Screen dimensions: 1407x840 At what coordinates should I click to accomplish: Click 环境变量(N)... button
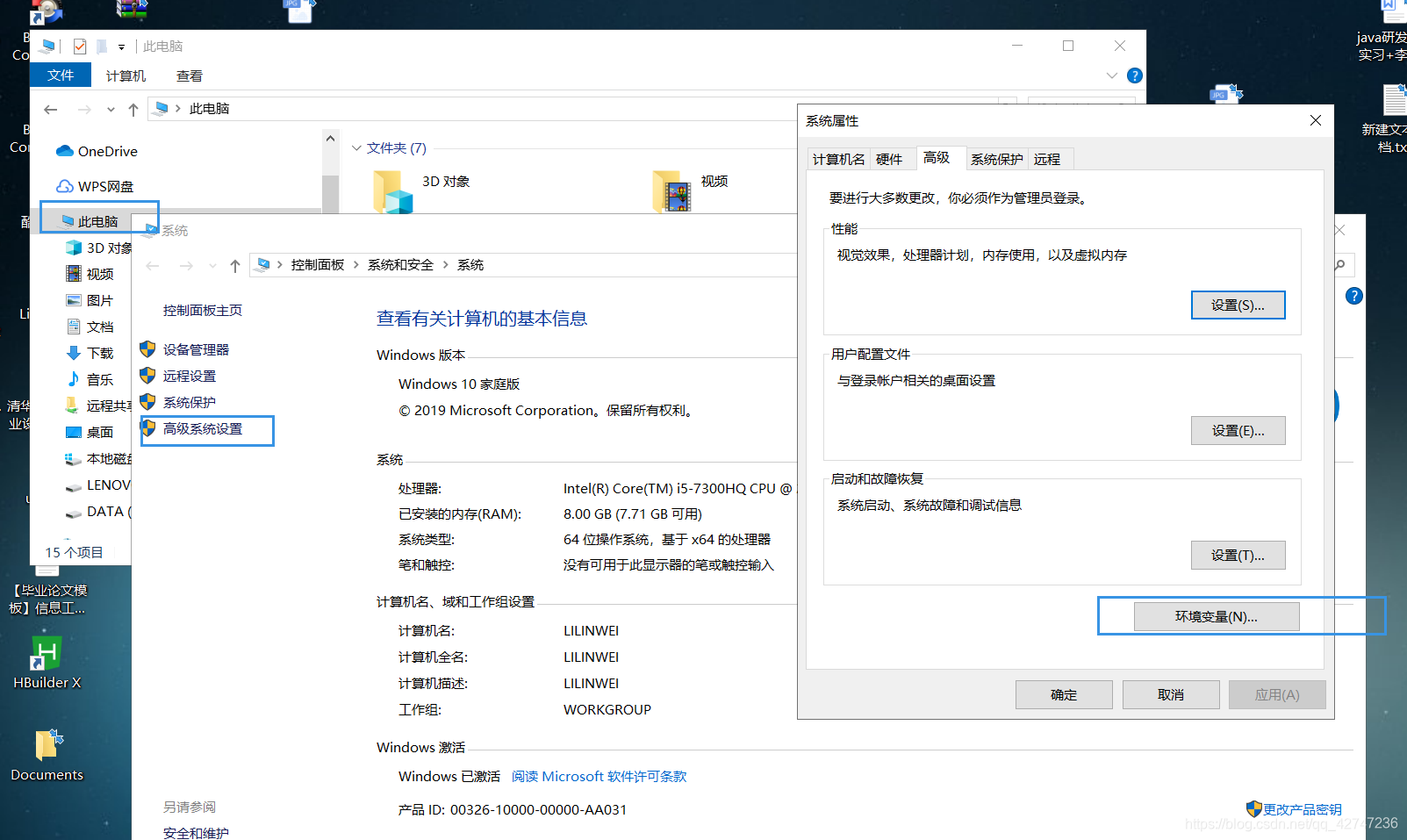pyautogui.click(x=1217, y=616)
